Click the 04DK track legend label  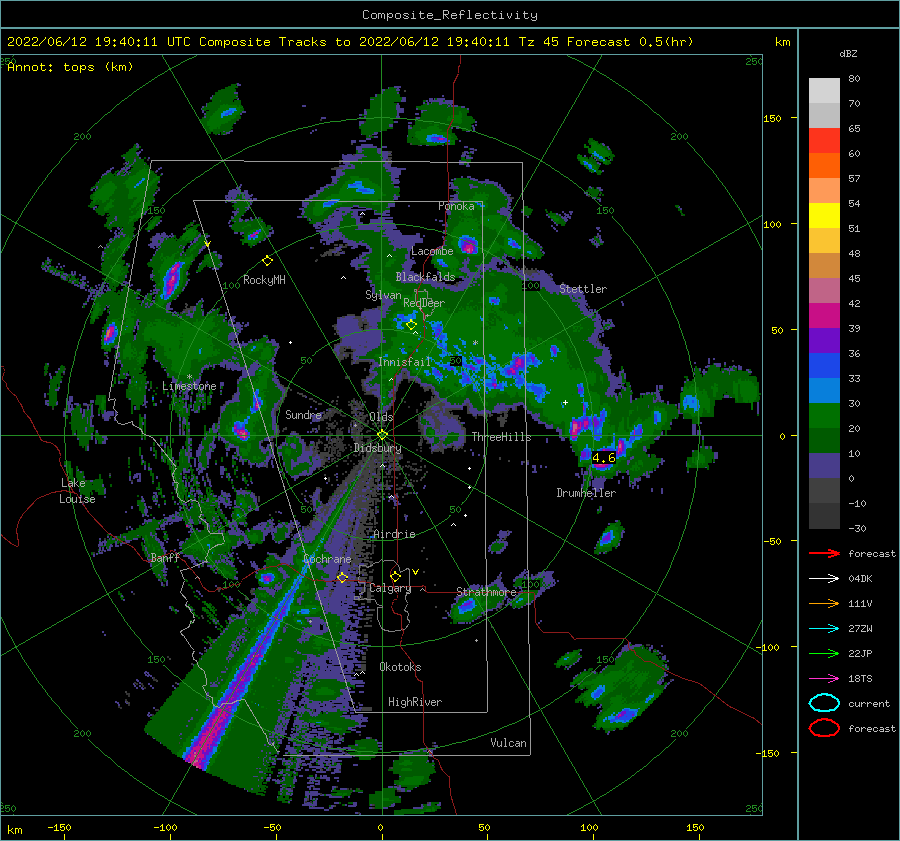click(x=860, y=579)
